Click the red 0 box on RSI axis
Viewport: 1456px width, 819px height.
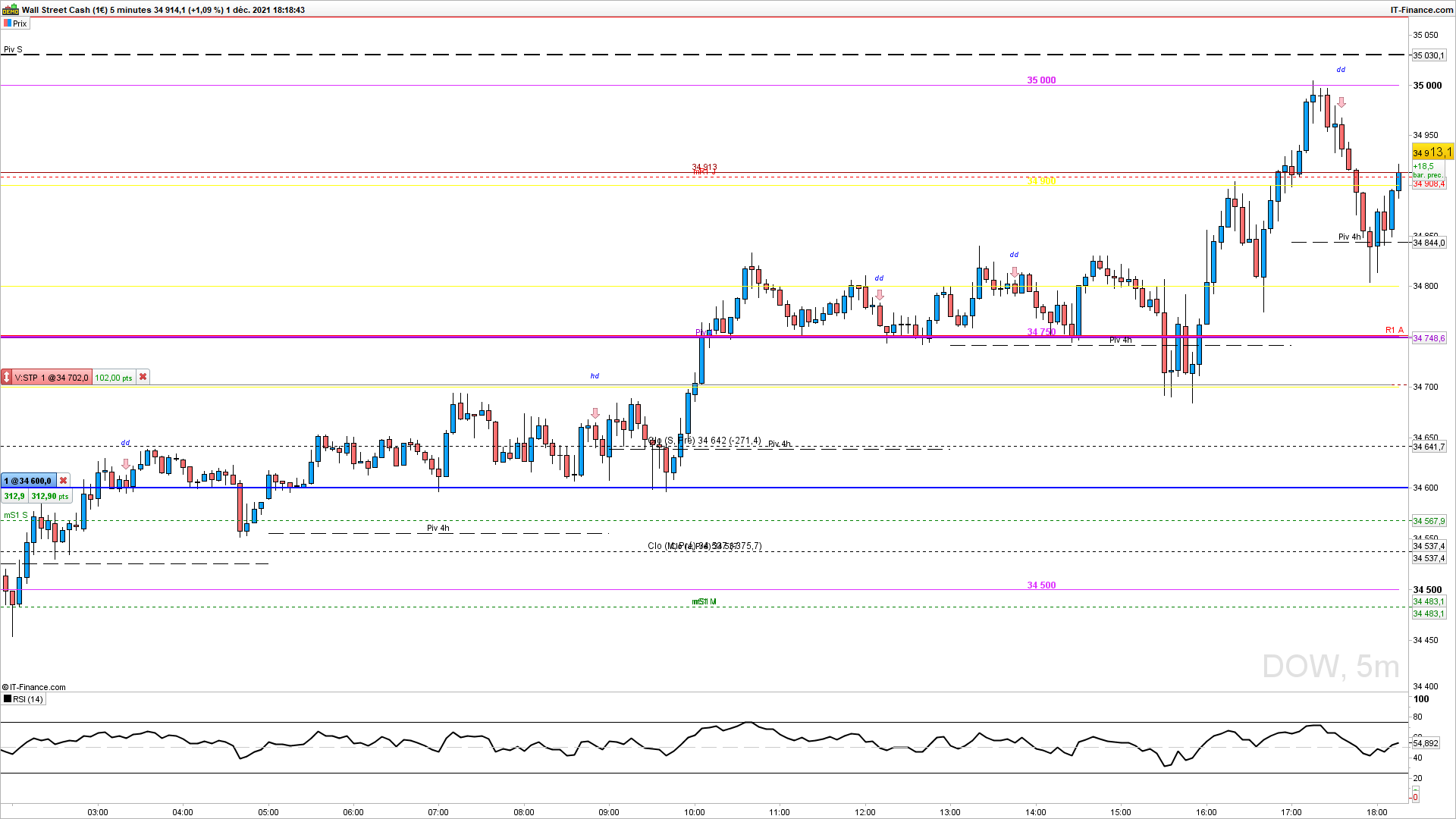point(1415,797)
